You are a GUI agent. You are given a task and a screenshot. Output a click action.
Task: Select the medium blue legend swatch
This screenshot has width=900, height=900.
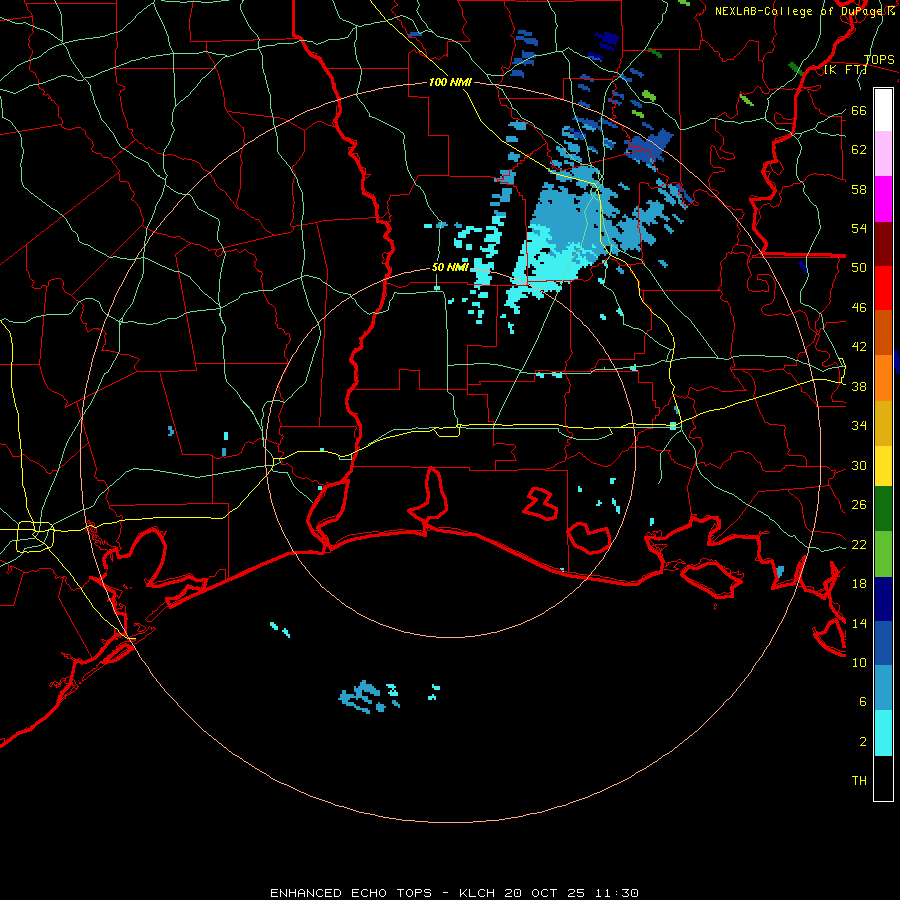pos(883,643)
